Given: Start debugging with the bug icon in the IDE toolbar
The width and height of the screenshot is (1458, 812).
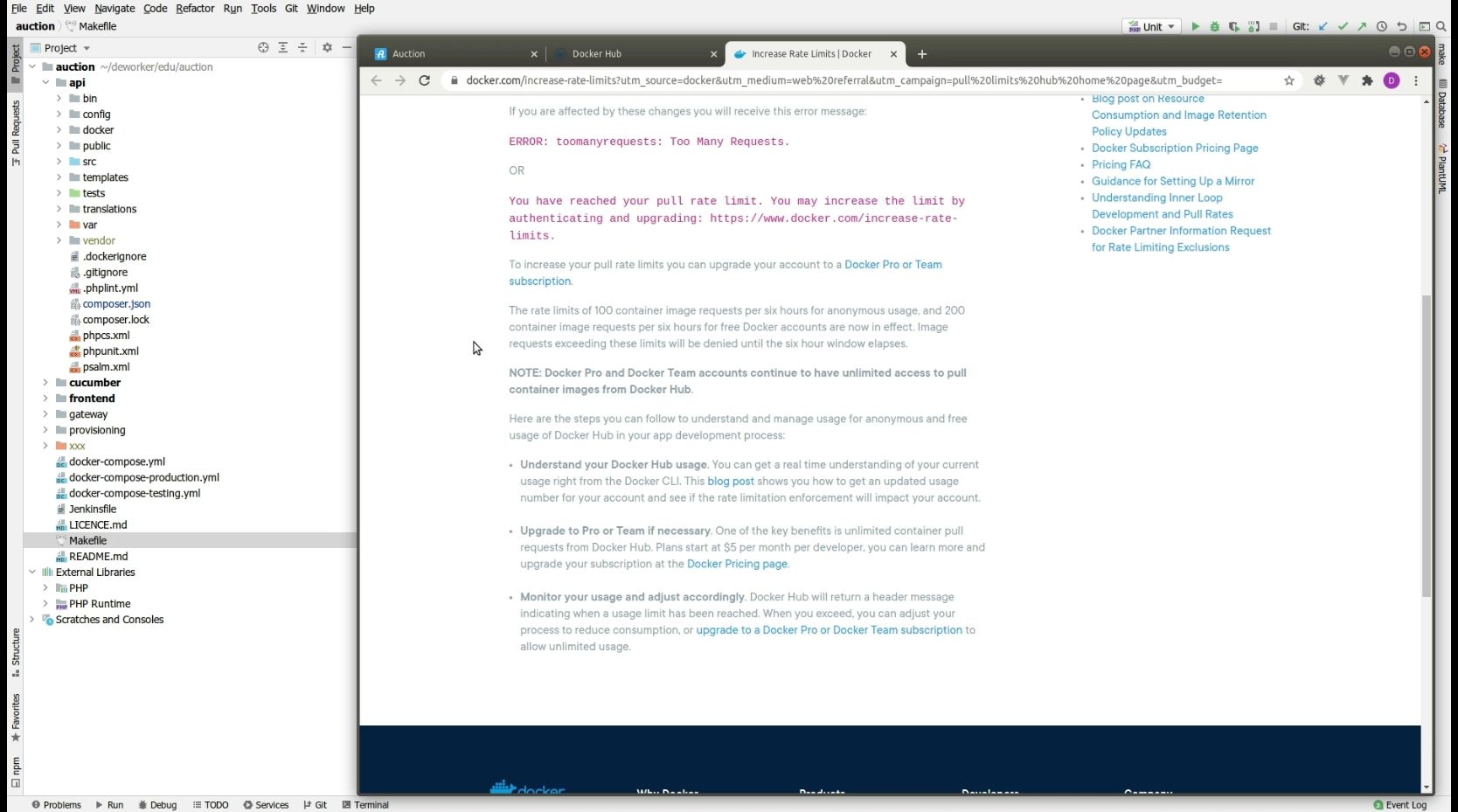Looking at the screenshot, I should click(1214, 26).
